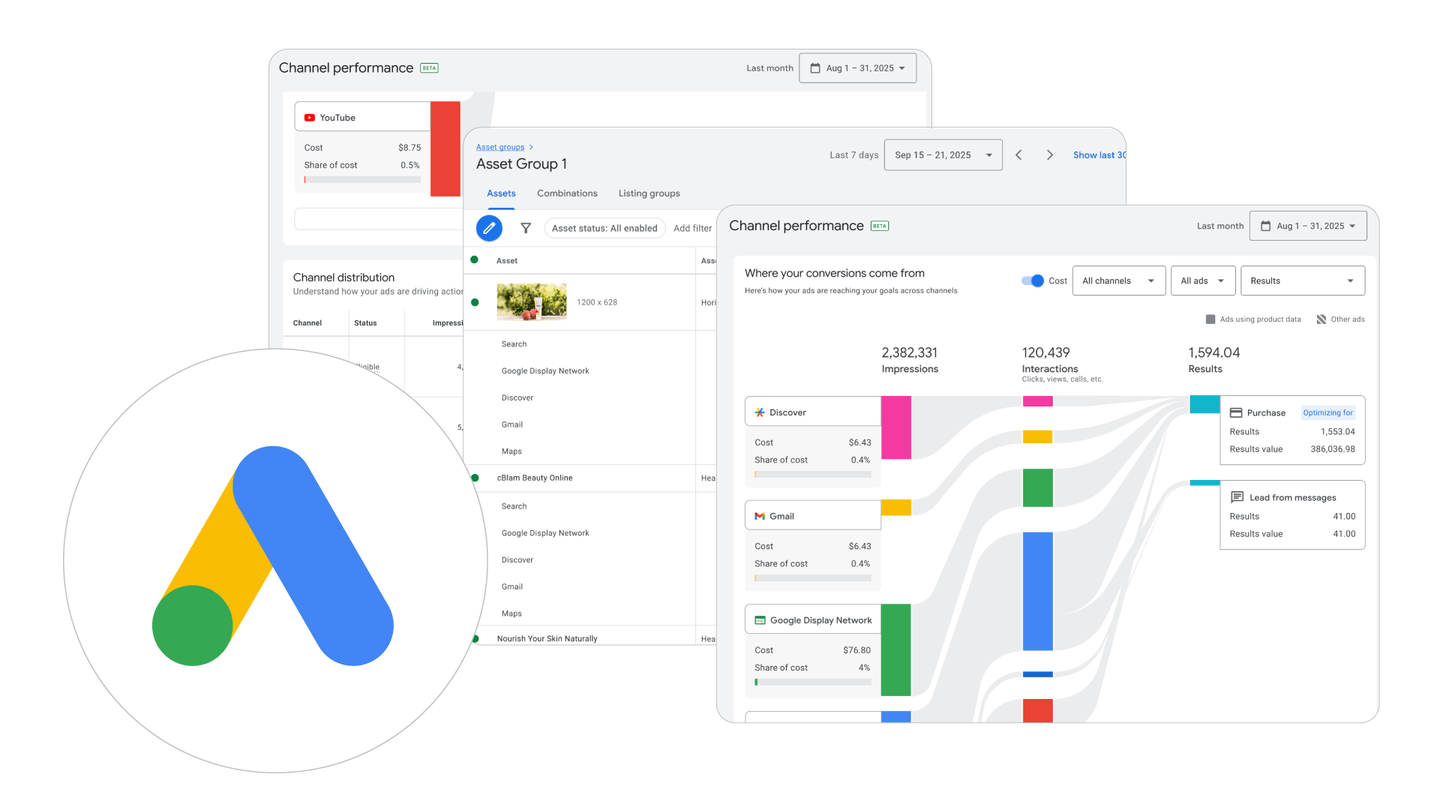
Task: Click the Show last 30 days link
Action: click(1098, 155)
